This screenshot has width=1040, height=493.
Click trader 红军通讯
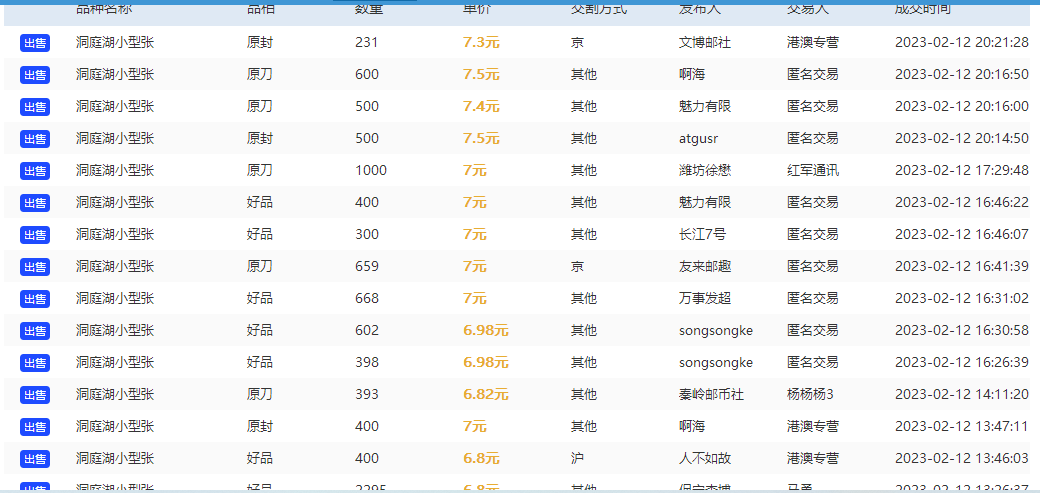click(x=813, y=171)
